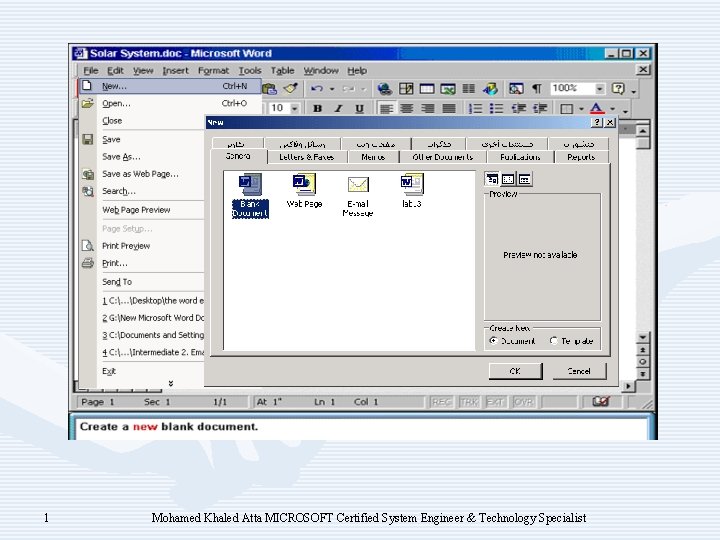Open Standard toolbar options arrow

pos(634,91)
